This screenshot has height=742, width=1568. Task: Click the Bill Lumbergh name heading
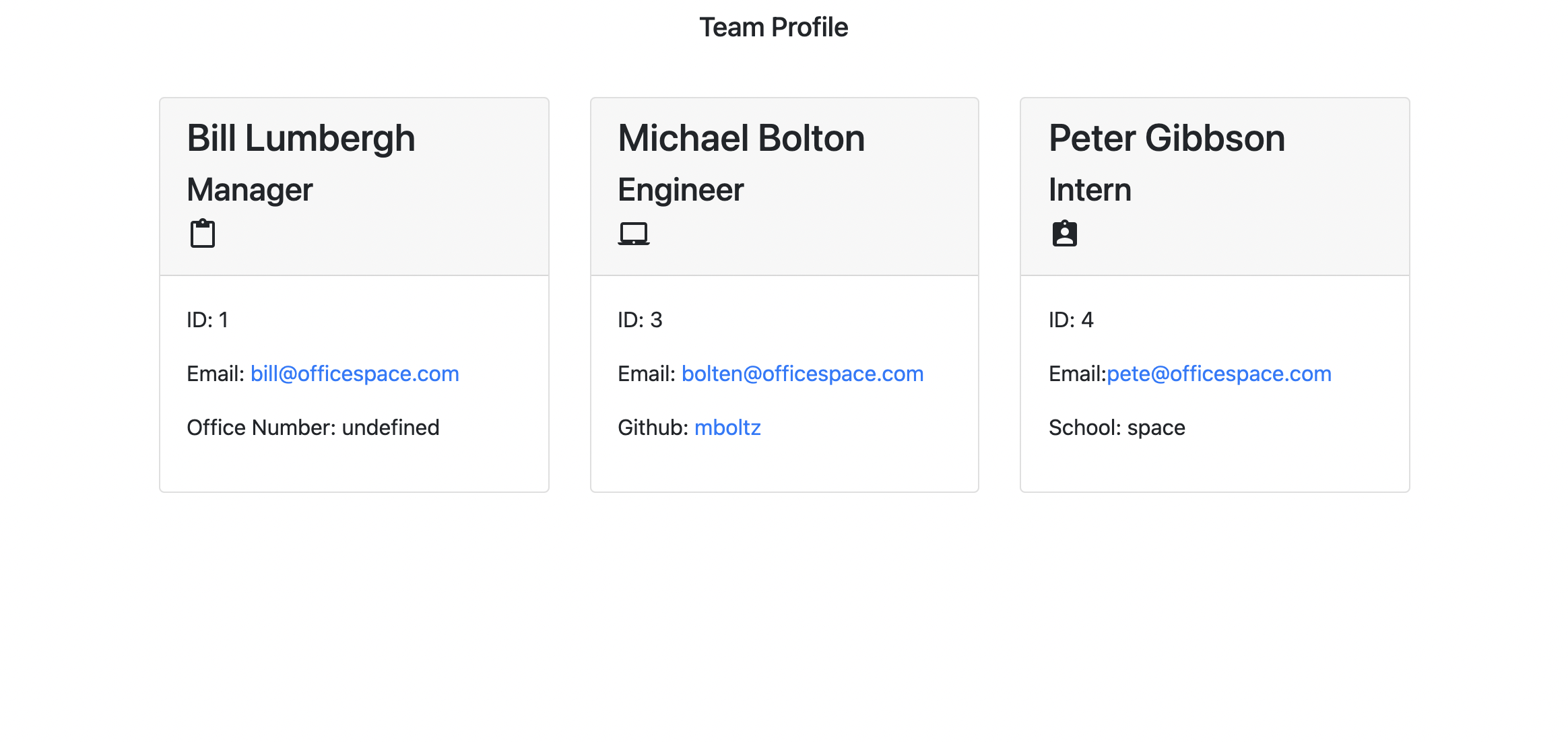pyautogui.click(x=300, y=138)
